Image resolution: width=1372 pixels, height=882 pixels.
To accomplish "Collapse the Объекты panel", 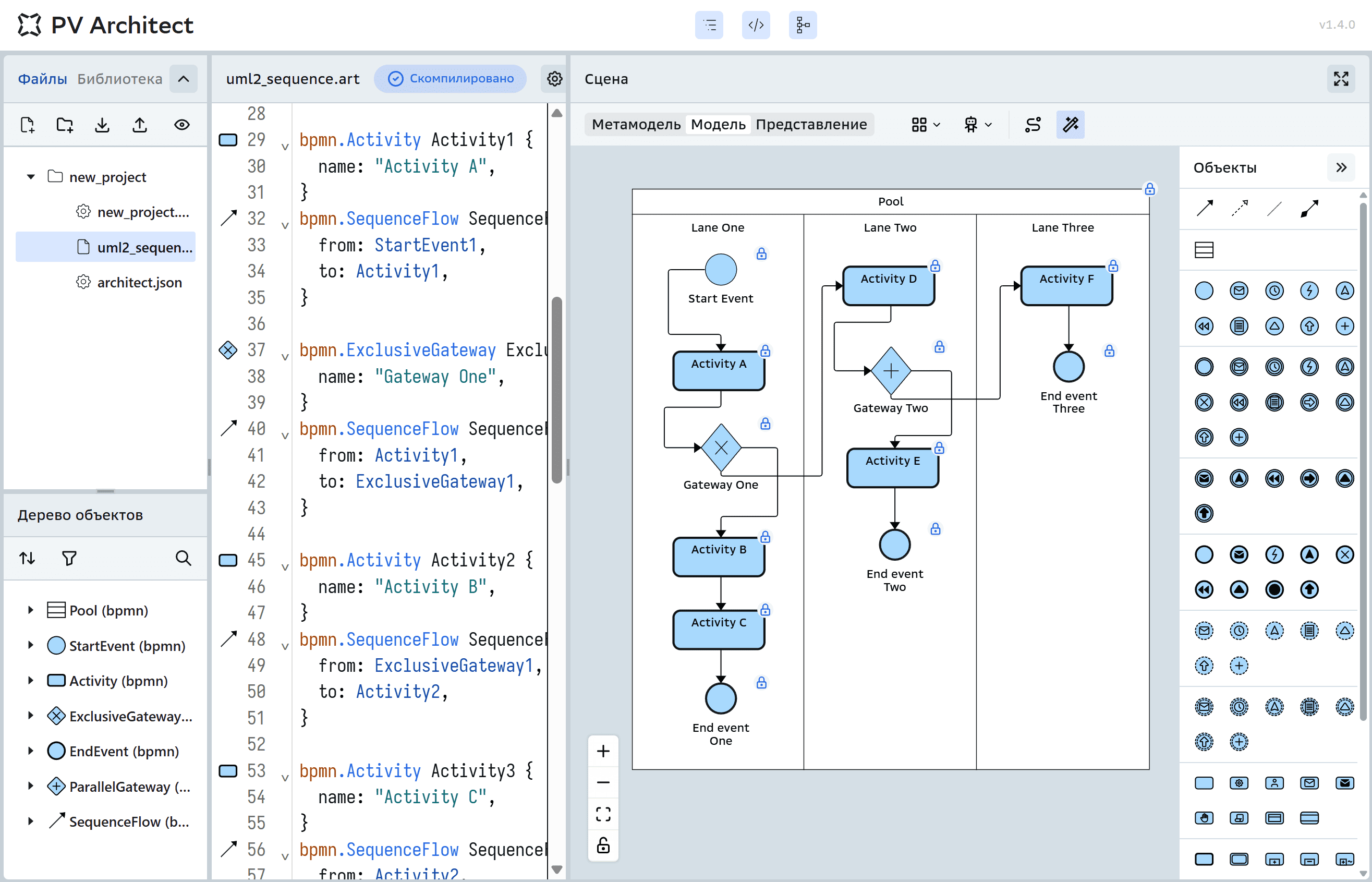I will click(x=1341, y=167).
